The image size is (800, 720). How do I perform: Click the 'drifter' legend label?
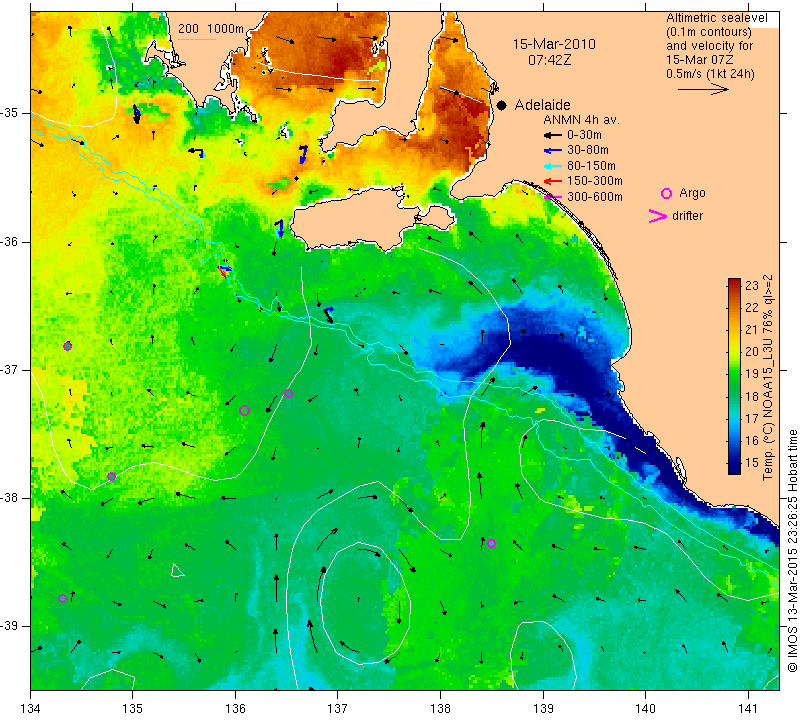pyautogui.click(x=687, y=216)
